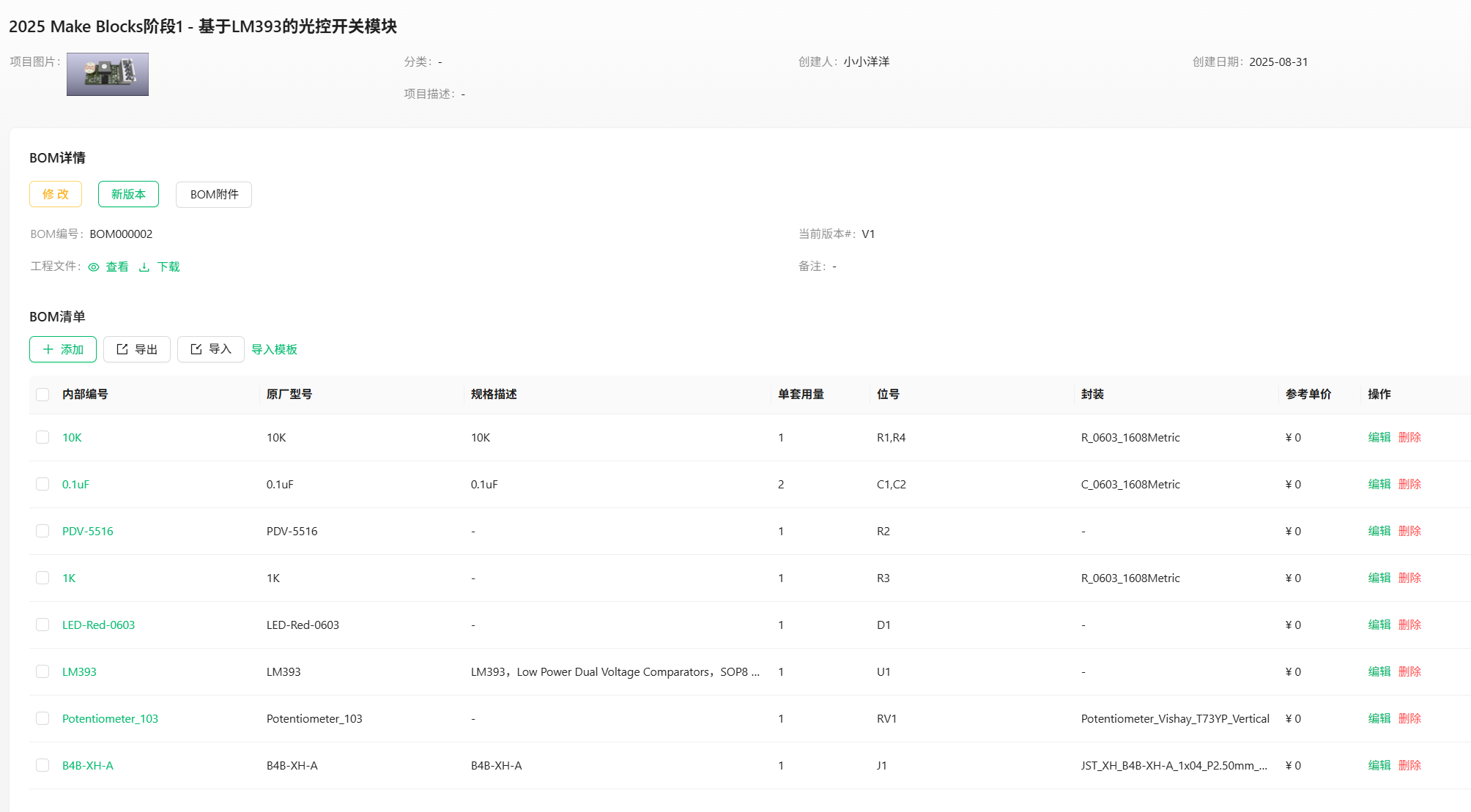Open the Potentiometer_103 part link
The image size is (1471, 812).
(110, 718)
